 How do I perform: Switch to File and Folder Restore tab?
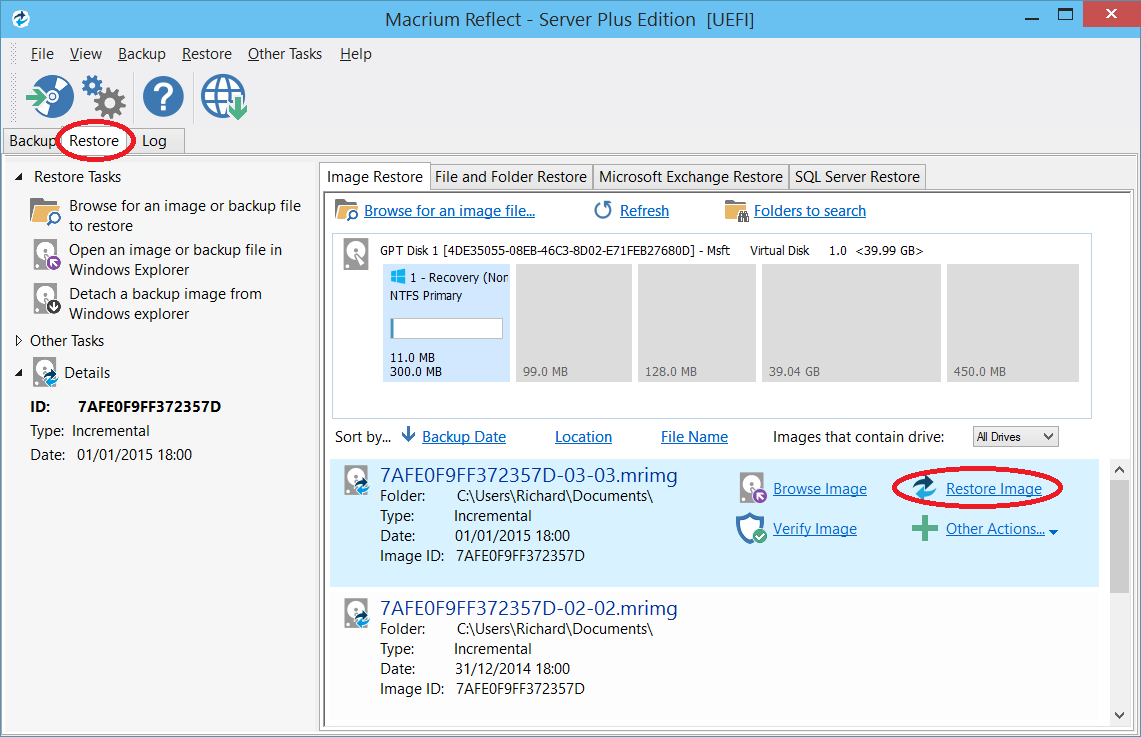511,177
